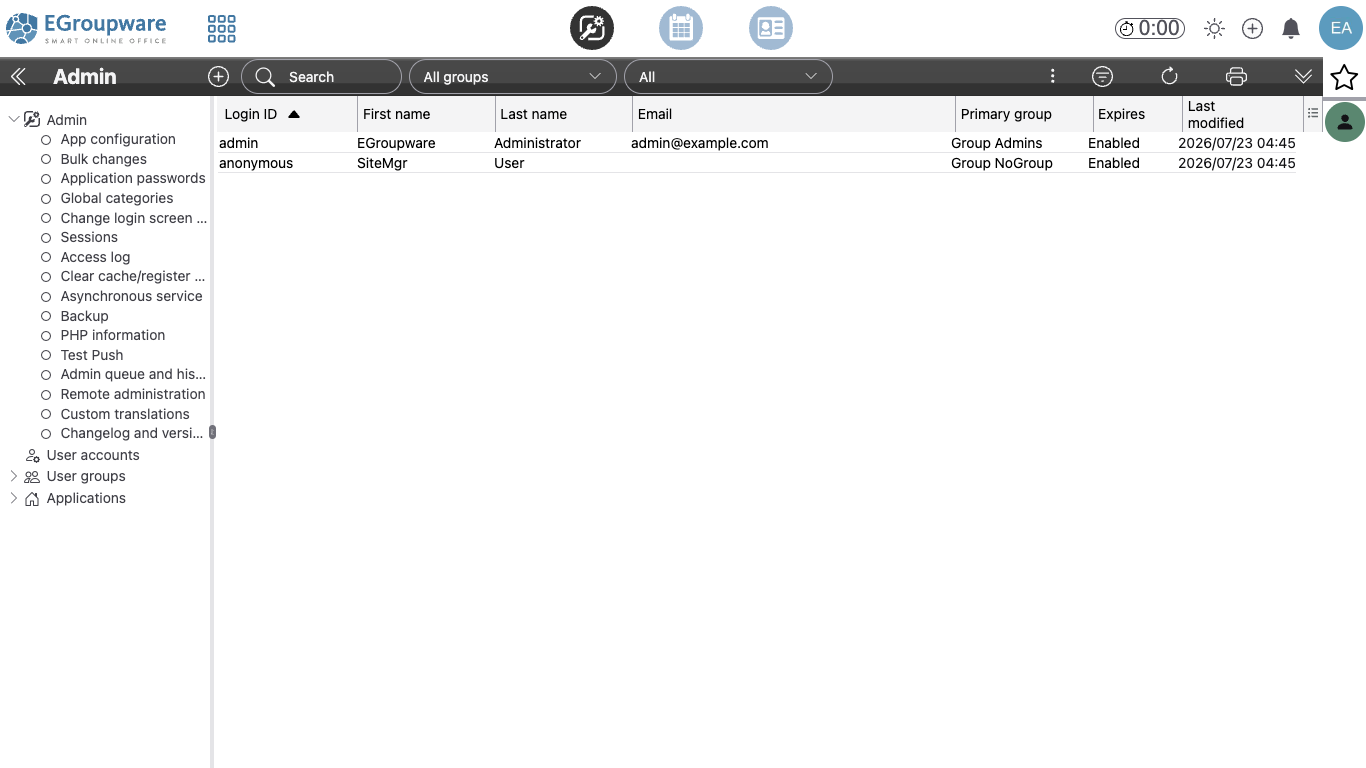Open the Admin app icon in the top bar
1366x768 pixels.
coord(592,28)
